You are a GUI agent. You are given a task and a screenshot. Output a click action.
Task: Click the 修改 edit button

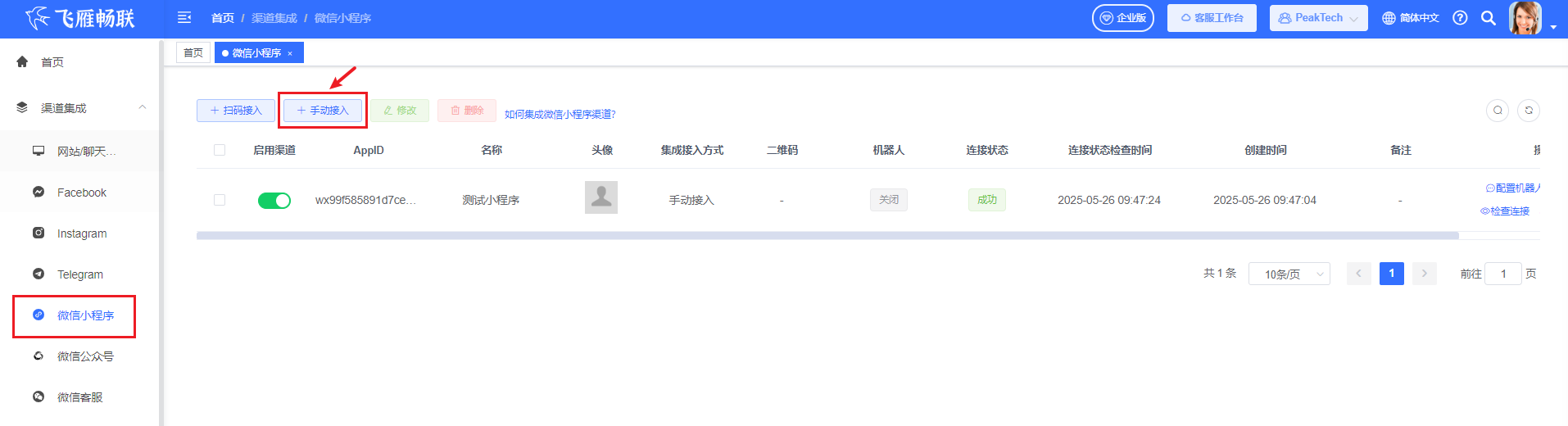click(400, 111)
